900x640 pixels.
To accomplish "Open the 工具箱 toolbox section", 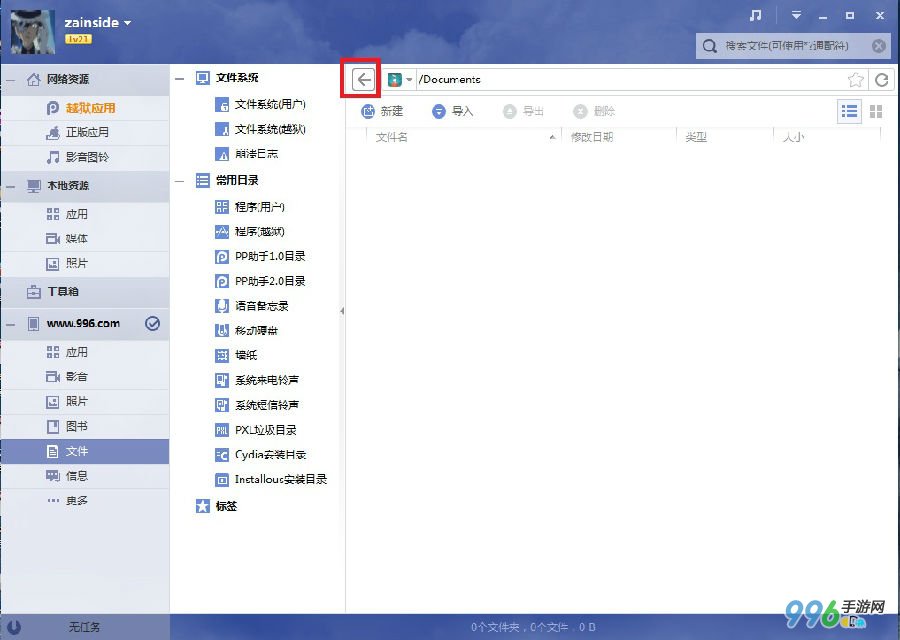I will [85, 292].
